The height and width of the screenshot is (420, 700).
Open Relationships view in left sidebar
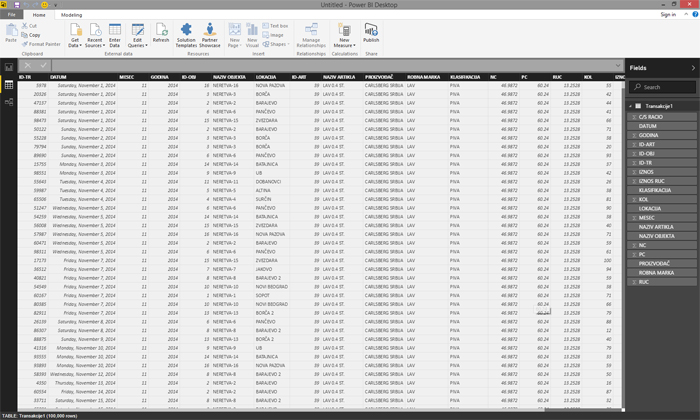tap(9, 103)
